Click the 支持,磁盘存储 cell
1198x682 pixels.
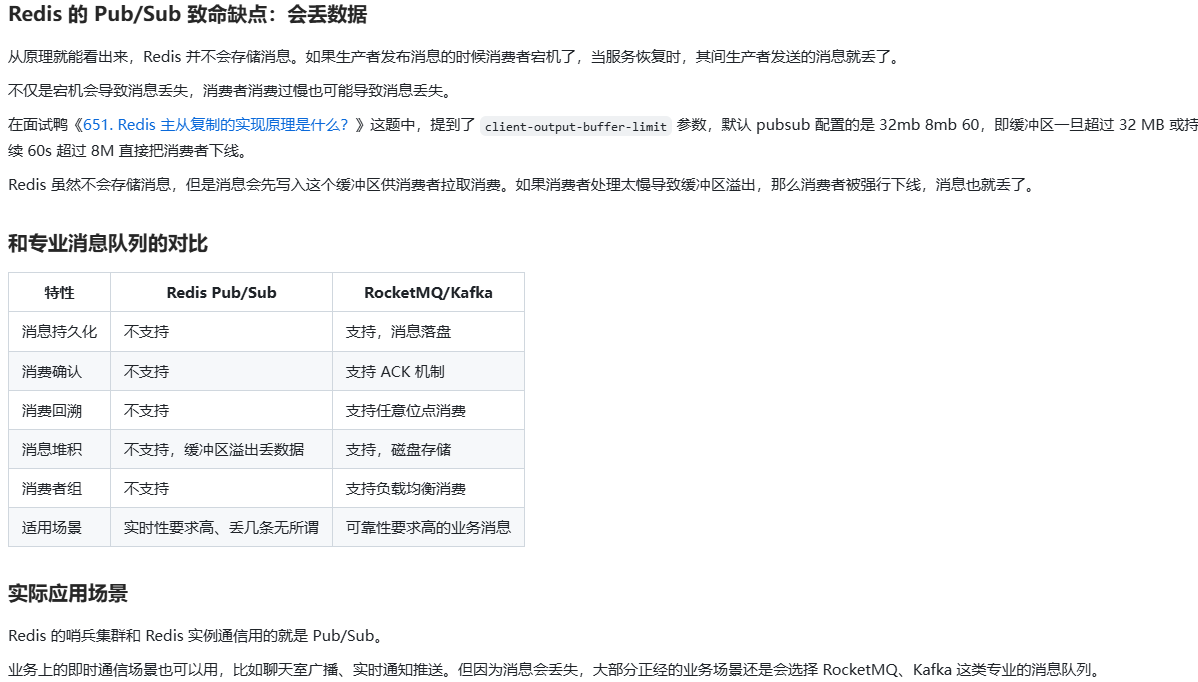coord(428,449)
